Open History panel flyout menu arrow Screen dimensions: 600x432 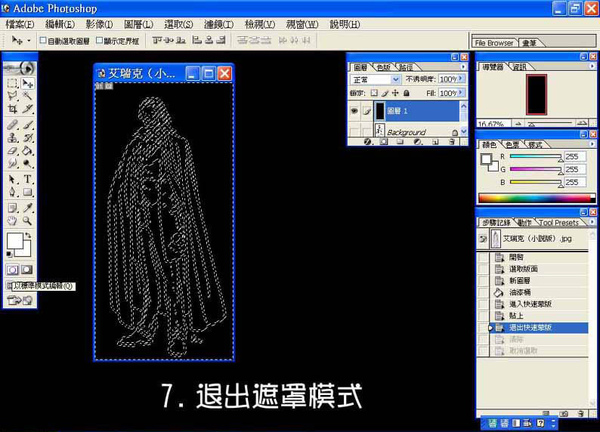[592, 222]
